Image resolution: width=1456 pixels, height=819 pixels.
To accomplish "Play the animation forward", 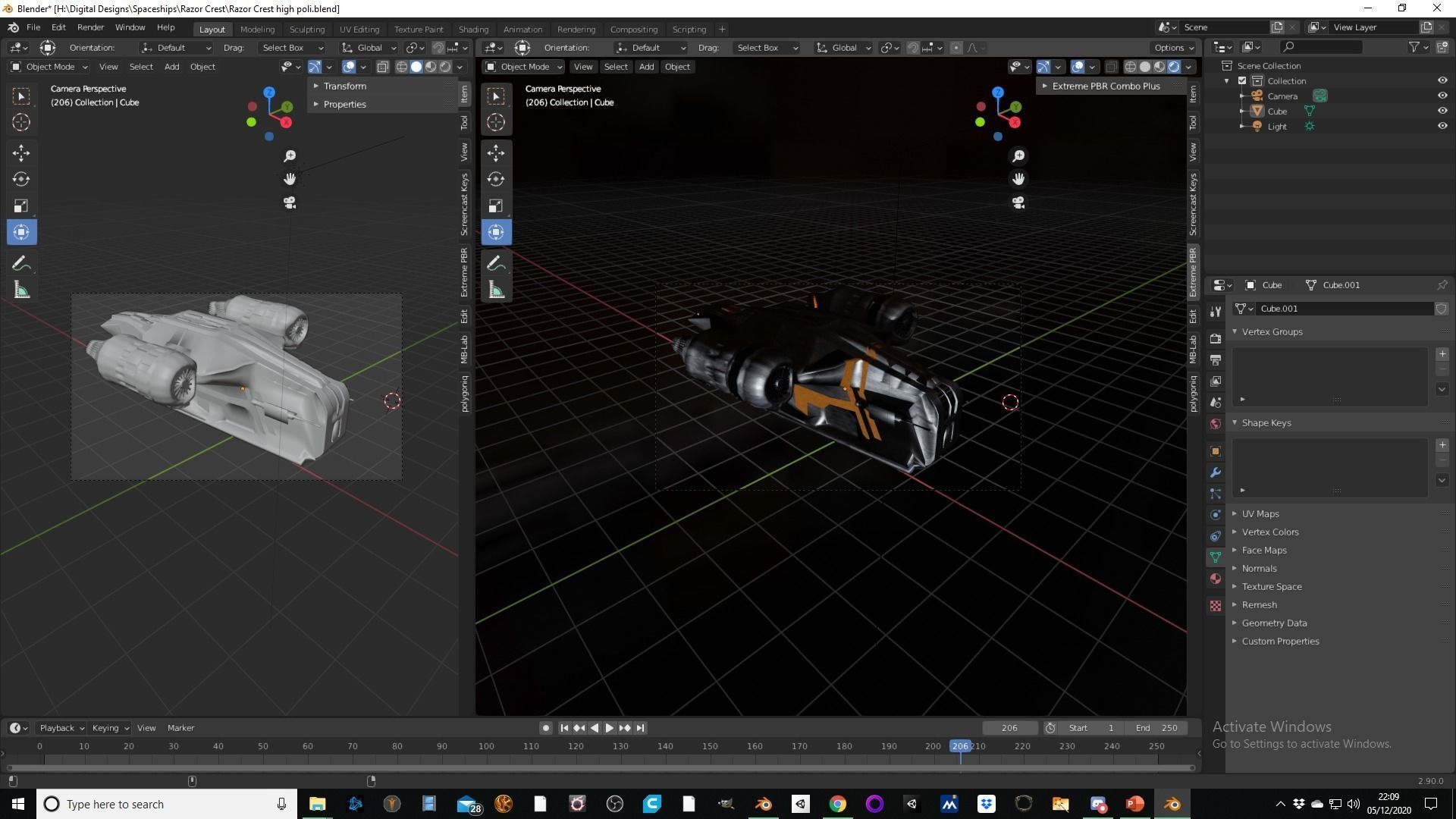I will (609, 728).
